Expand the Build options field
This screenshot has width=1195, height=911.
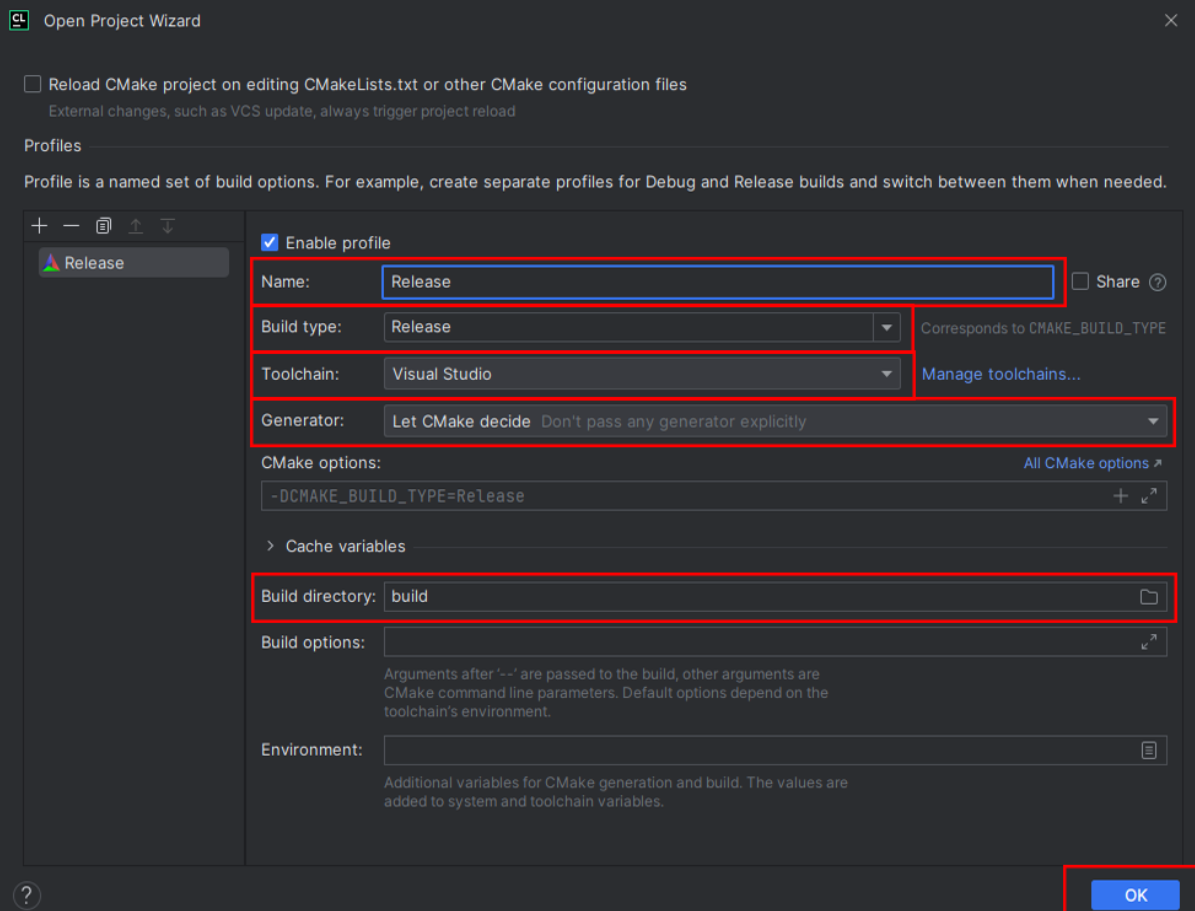pyautogui.click(x=1149, y=642)
